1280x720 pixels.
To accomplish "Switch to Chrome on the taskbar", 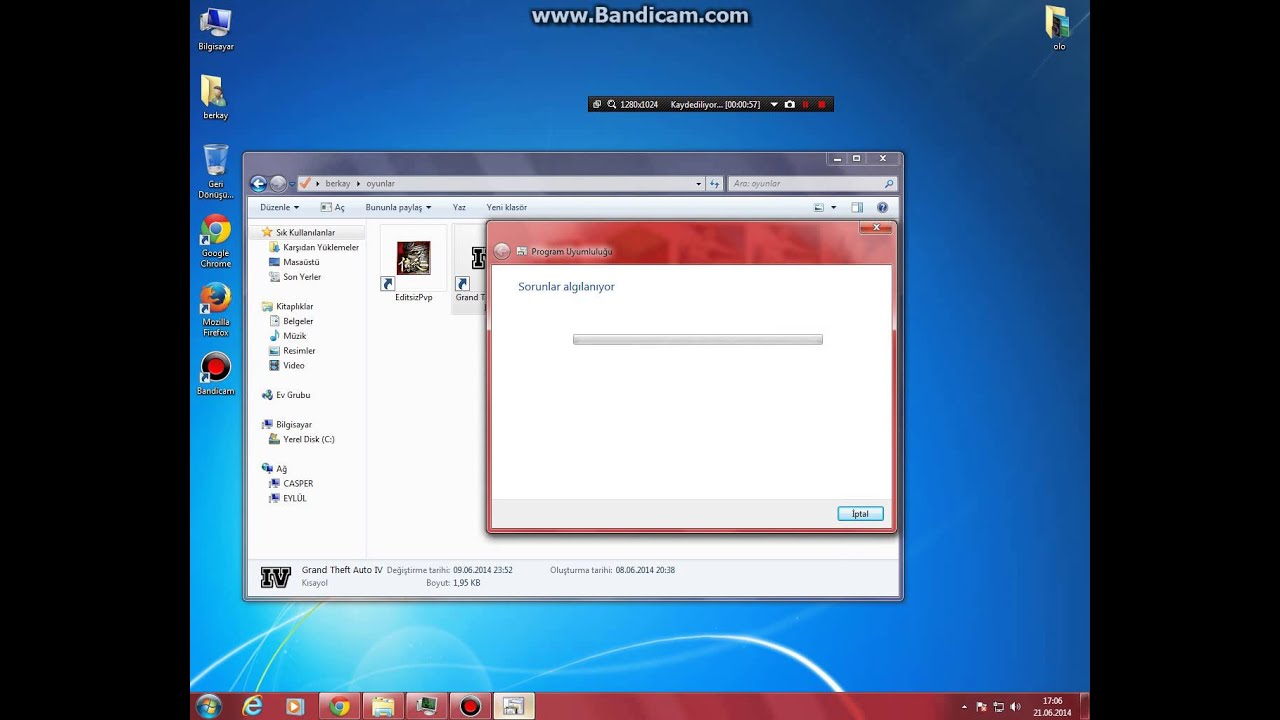I will [339, 706].
